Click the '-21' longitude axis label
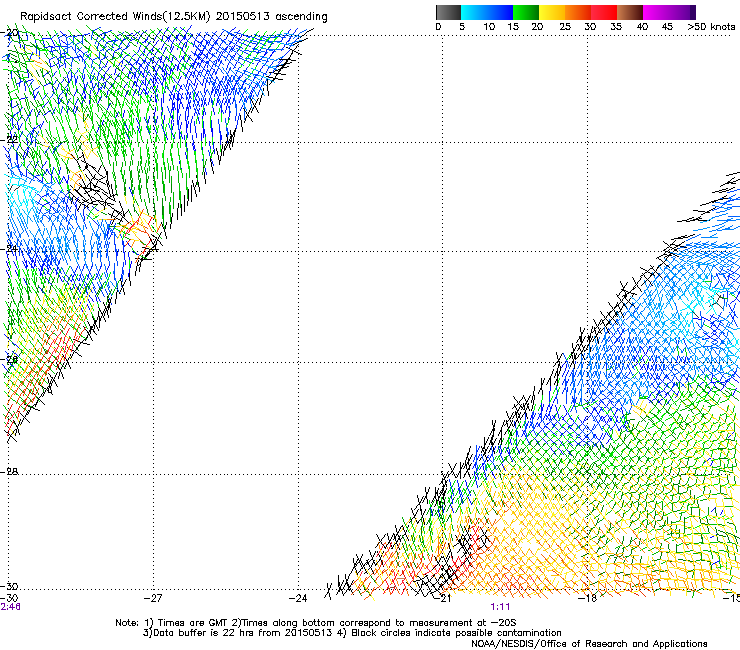Image resolution: width=740 pixels, height=650 pixels. (443, 599)
